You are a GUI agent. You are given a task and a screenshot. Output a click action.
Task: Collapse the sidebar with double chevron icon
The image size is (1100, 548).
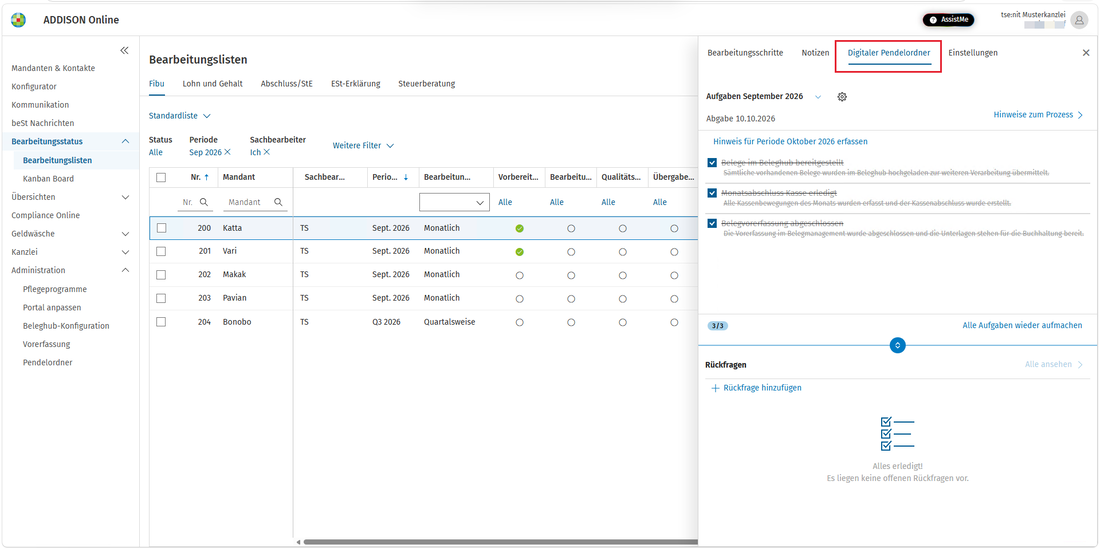[124, 51]
